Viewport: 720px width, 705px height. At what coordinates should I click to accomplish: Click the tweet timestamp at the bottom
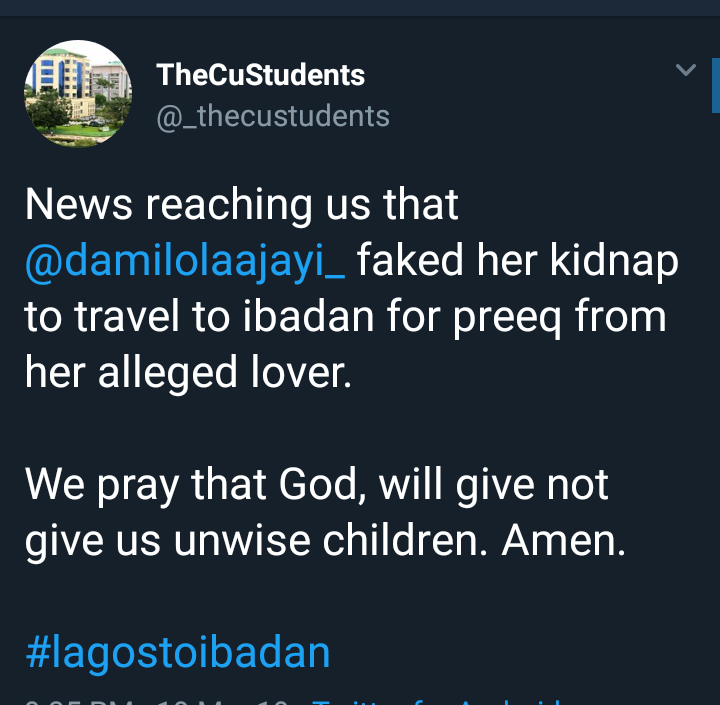click(150, 699)
